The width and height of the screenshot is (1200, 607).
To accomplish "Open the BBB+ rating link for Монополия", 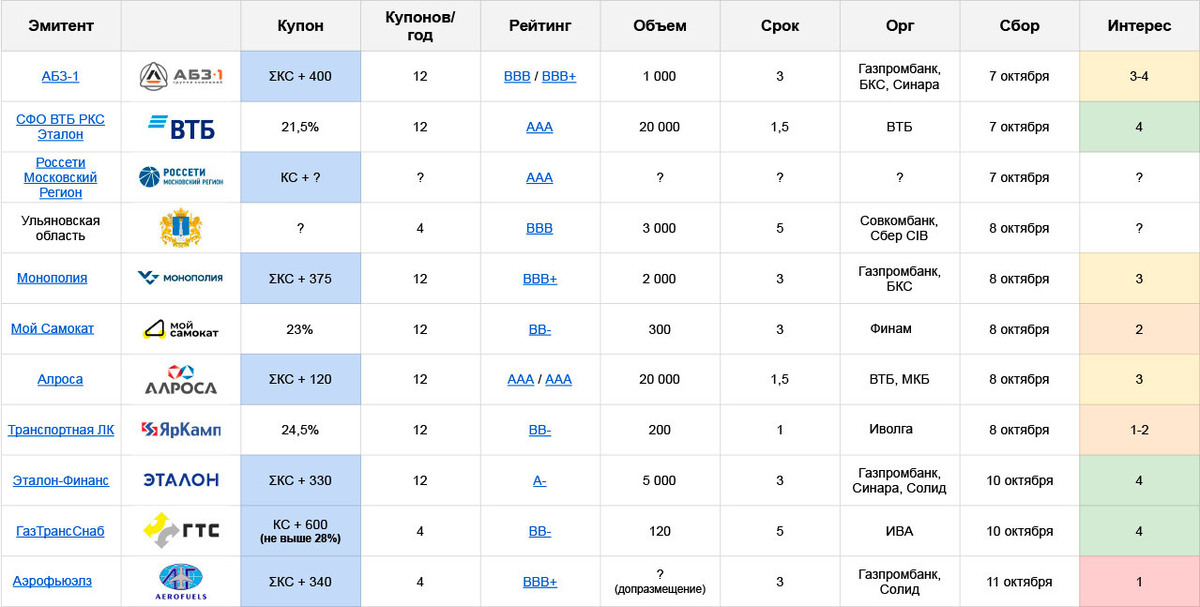I will 540,279.
